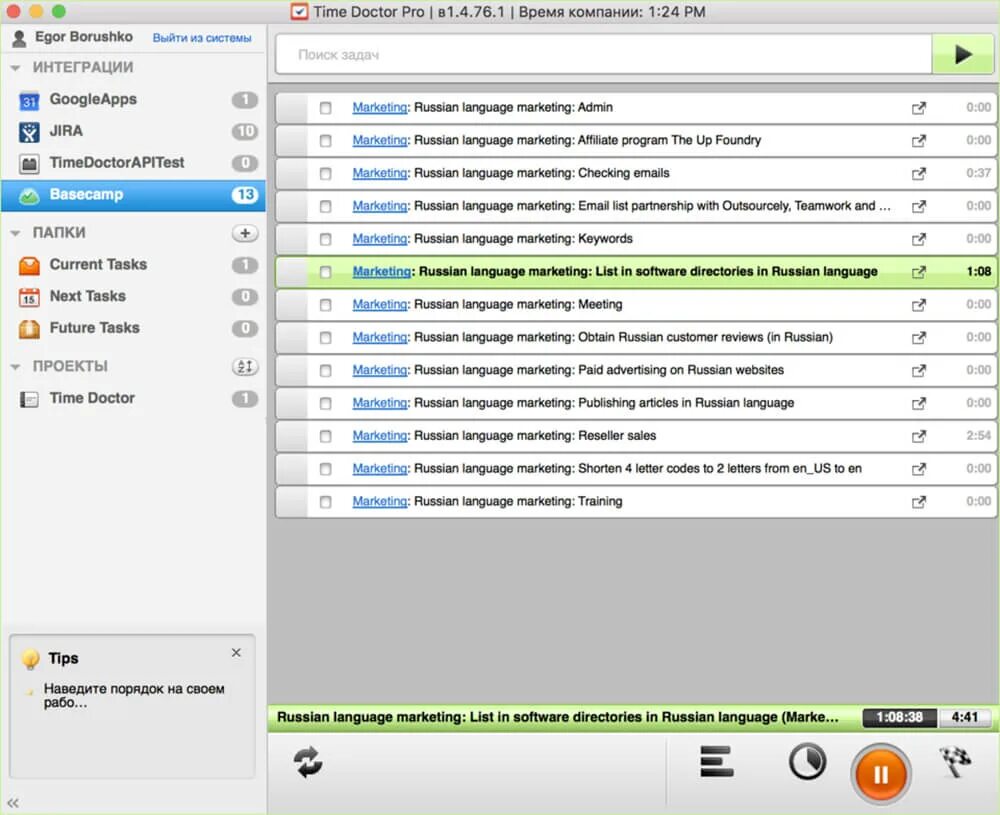The height and width of the screenshot is (815, 1000).
Task: Open Next Tasks folder
Action: (133, 297)
